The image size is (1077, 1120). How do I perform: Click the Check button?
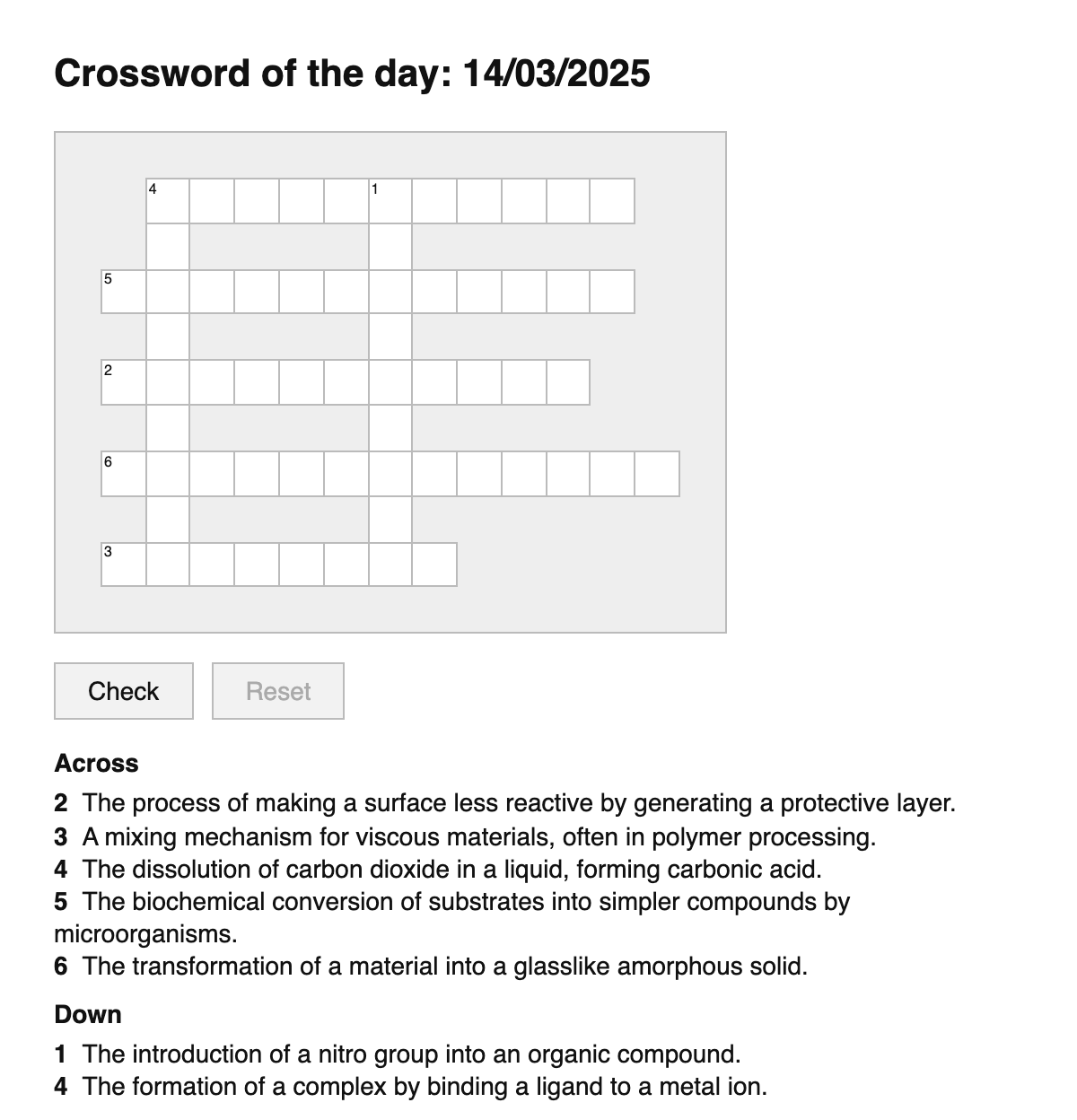[124, 691]
